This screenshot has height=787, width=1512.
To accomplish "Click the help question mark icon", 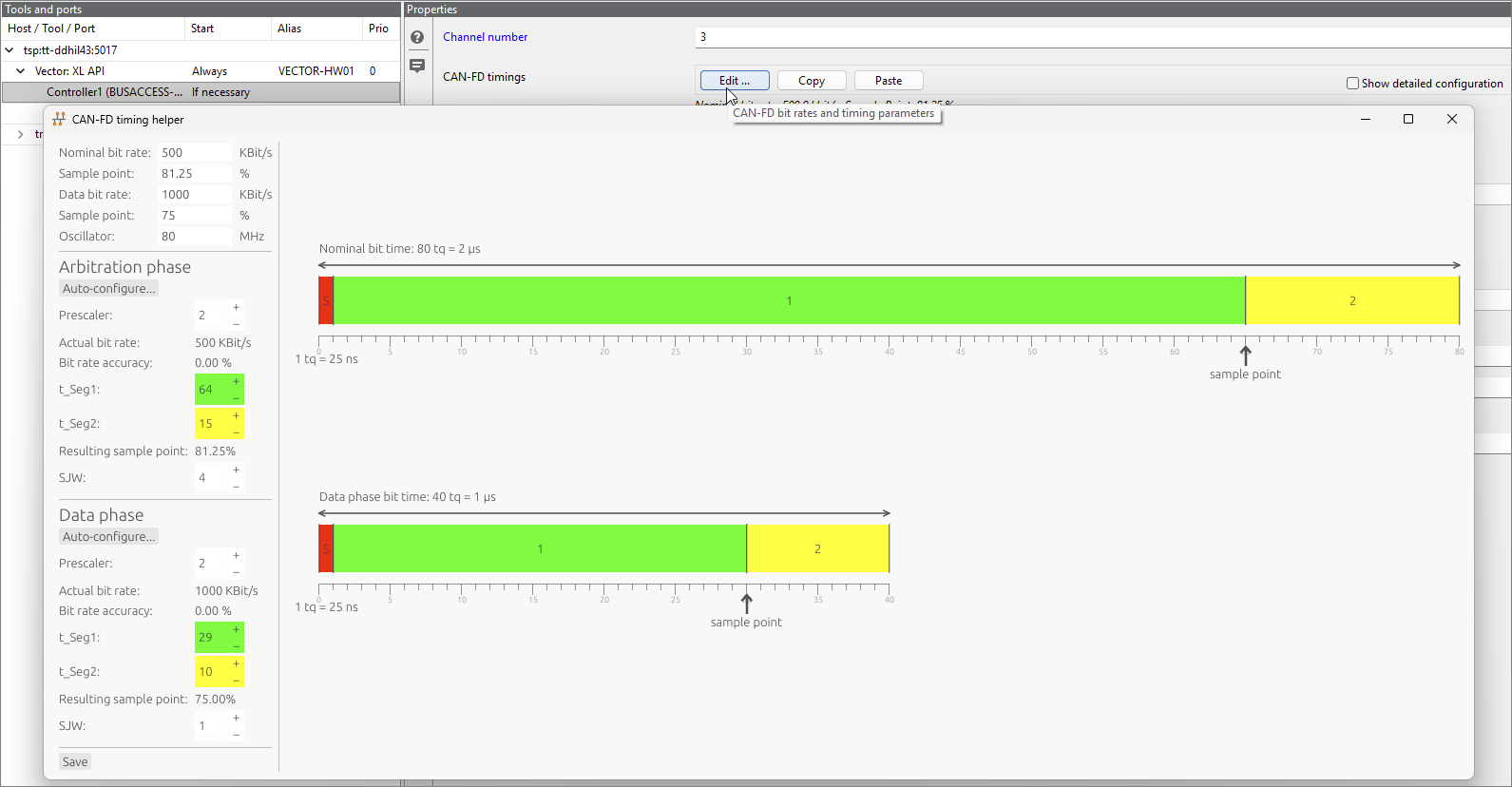I will [x=417, y=38].
